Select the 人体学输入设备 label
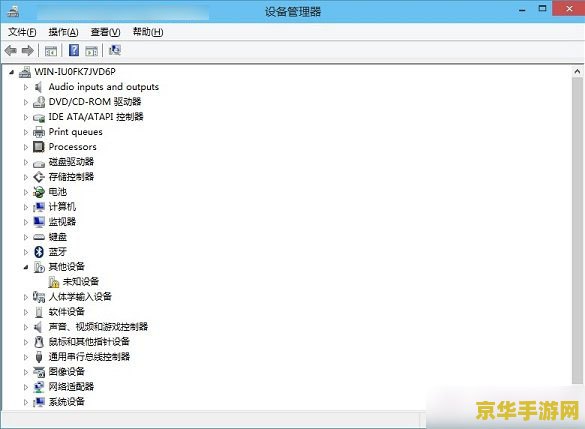This screenshot has height=429, width=585. point(80,297)
